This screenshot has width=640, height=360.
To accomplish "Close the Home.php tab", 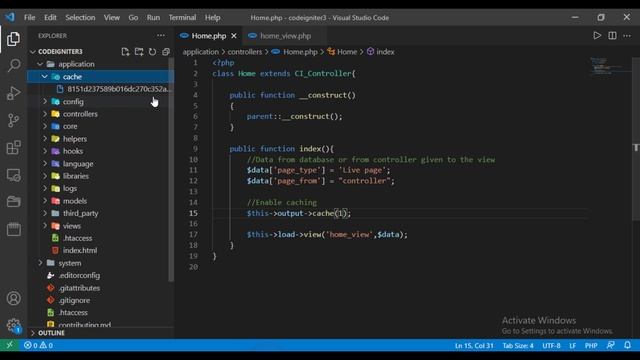I will tap(234, 36).
